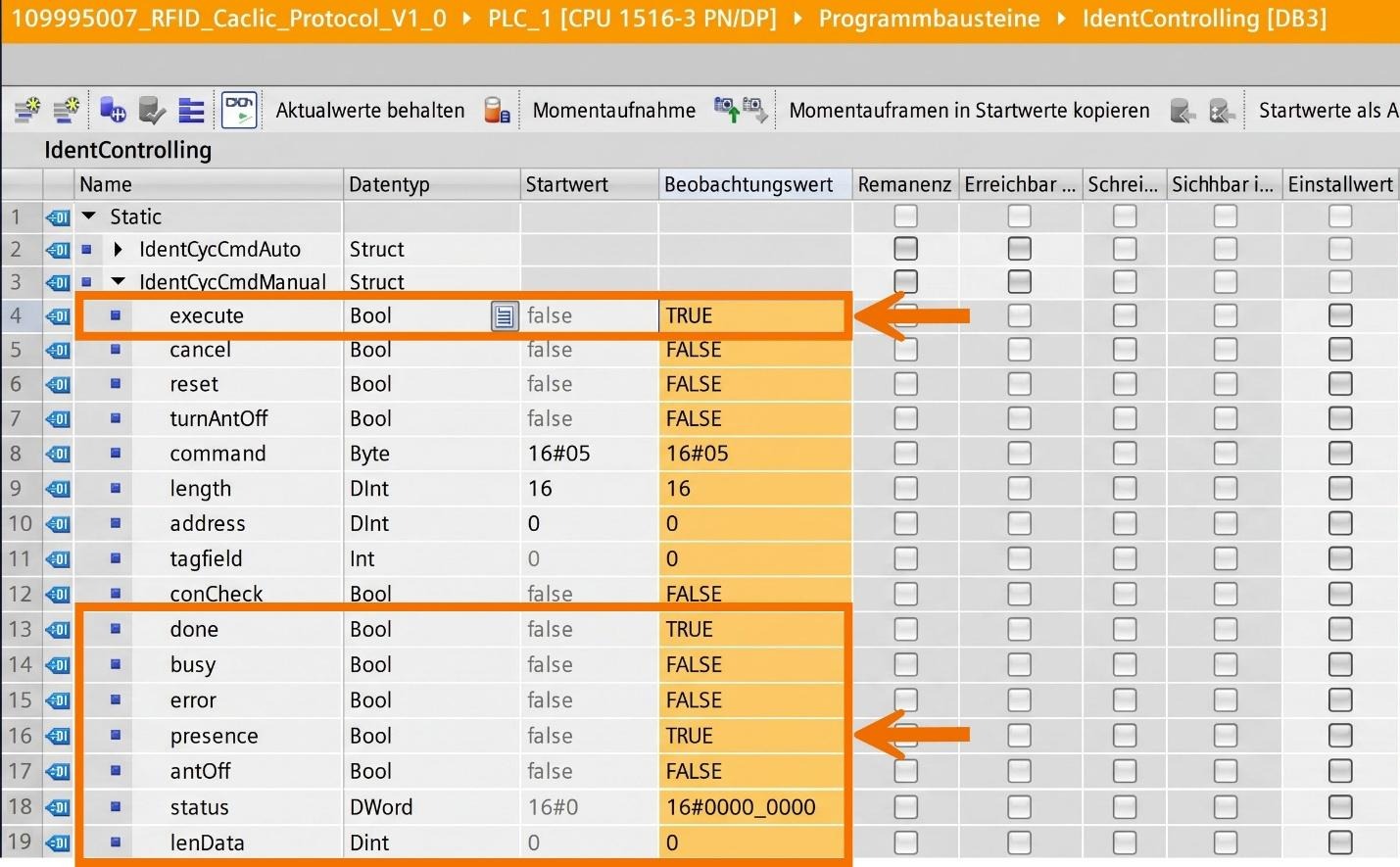1400x867 pixels.
Task: Select the turnAntOff variable name
Action: 218,418
